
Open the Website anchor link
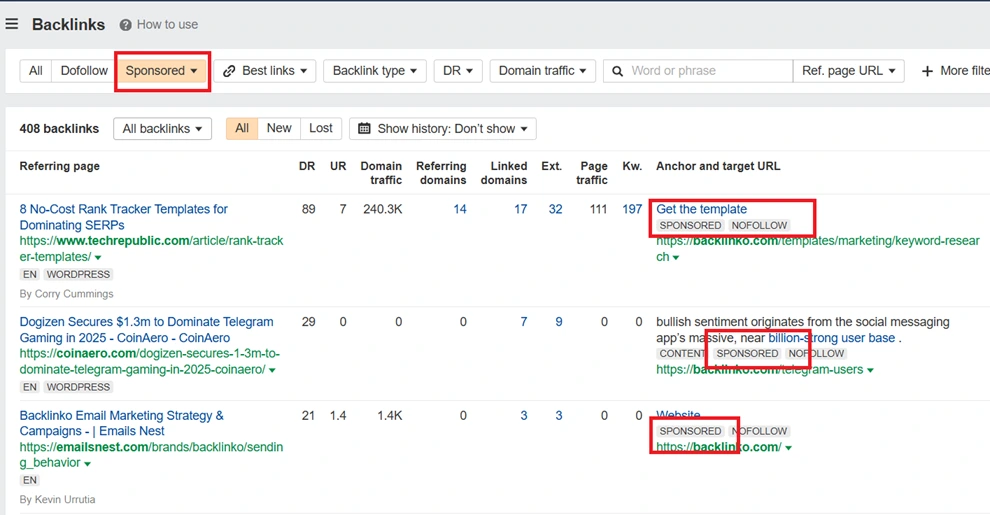click(x=678, y=415)
